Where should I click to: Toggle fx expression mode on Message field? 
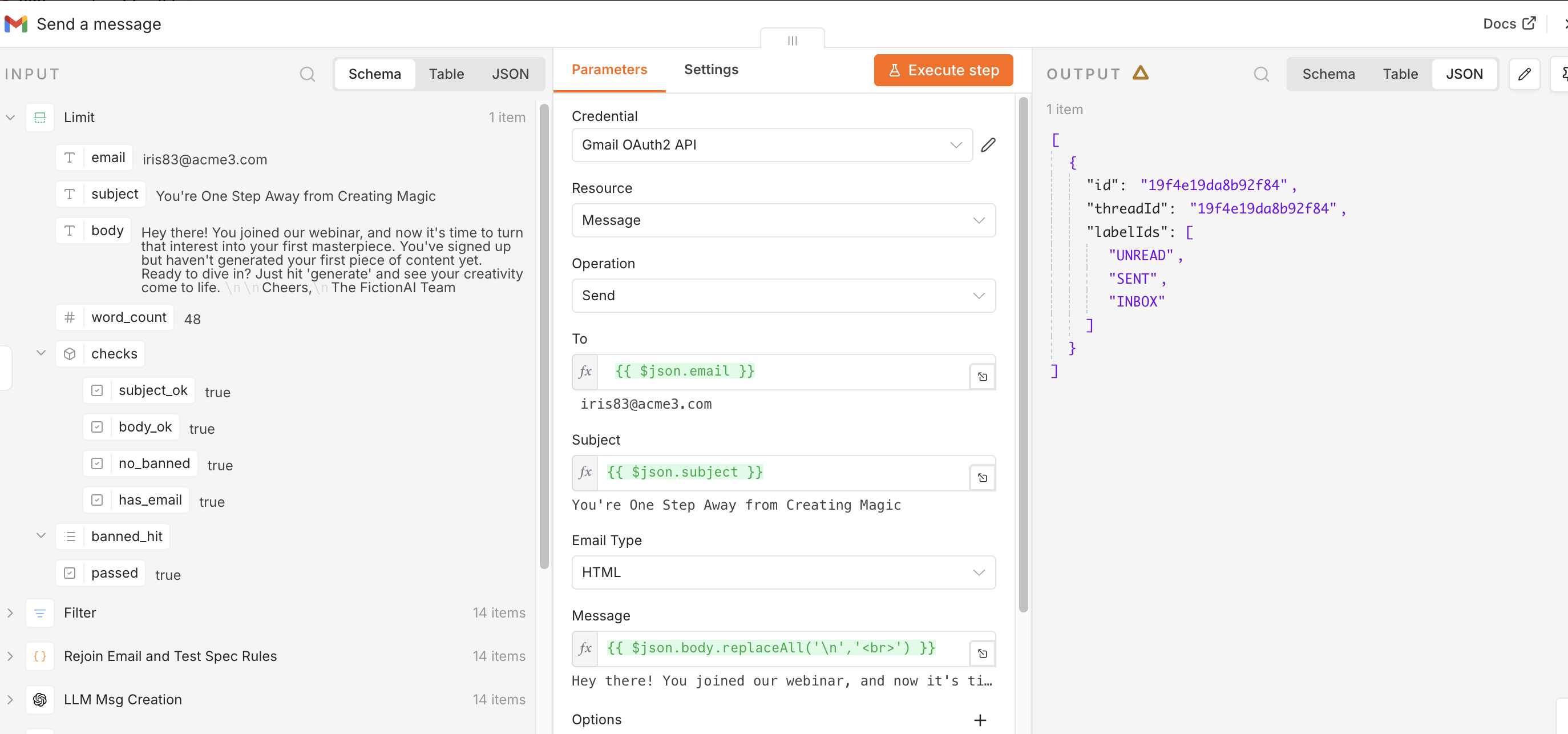coord(585,649)
